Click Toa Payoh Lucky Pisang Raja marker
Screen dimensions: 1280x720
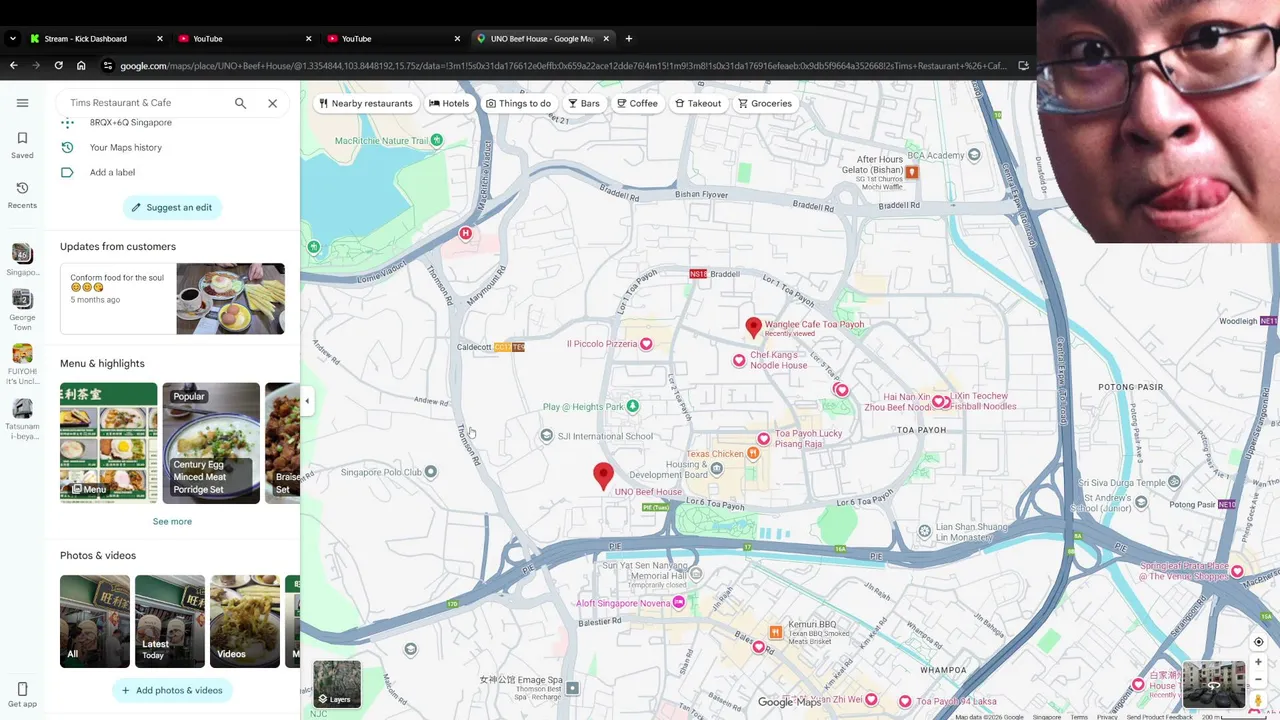[x=764, y=438]
